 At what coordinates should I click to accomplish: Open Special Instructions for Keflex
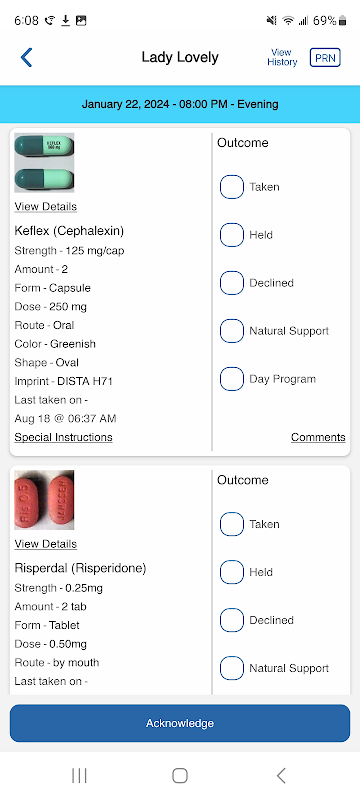point(63,437)
